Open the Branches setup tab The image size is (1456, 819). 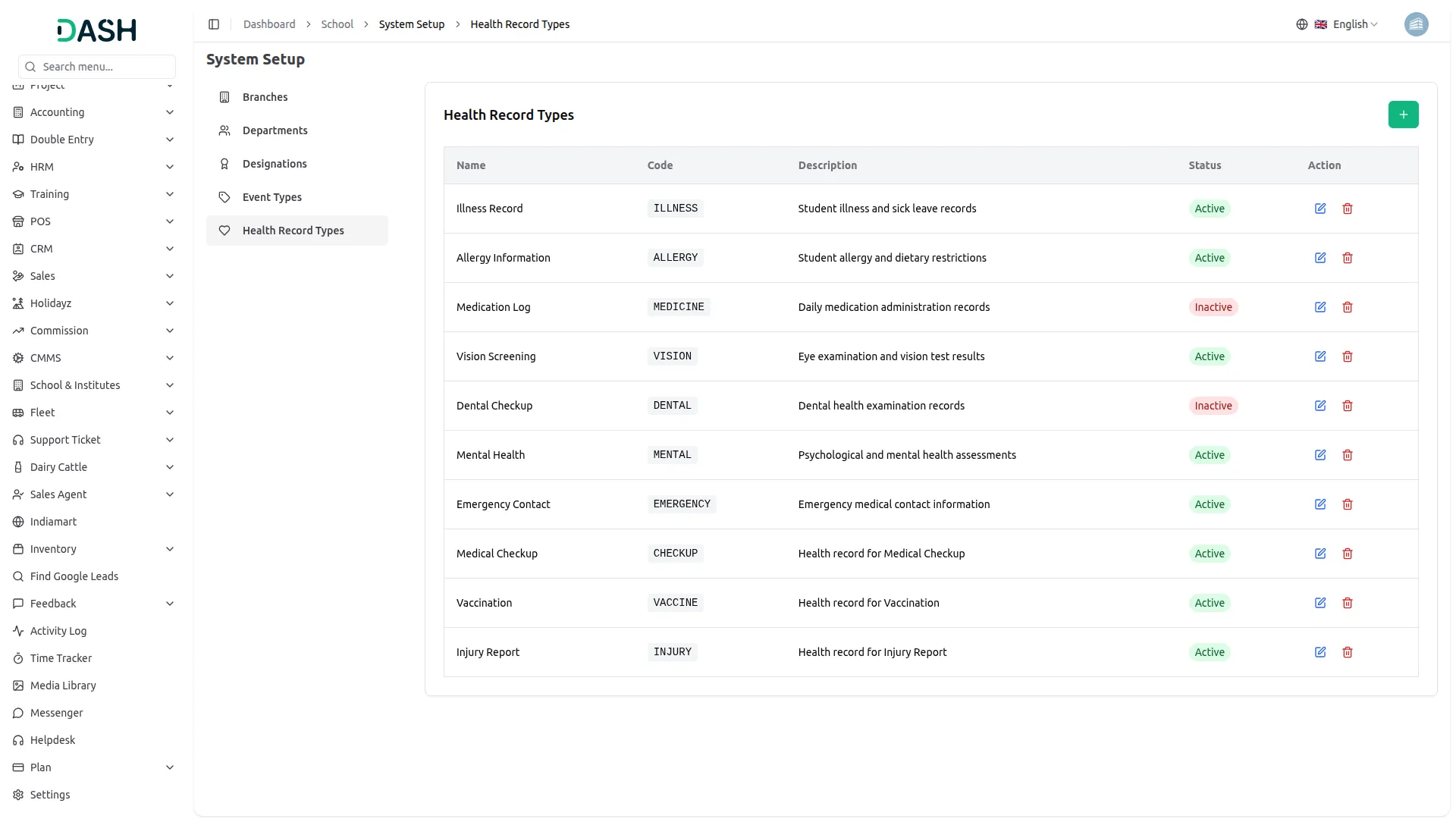point(265,97)
